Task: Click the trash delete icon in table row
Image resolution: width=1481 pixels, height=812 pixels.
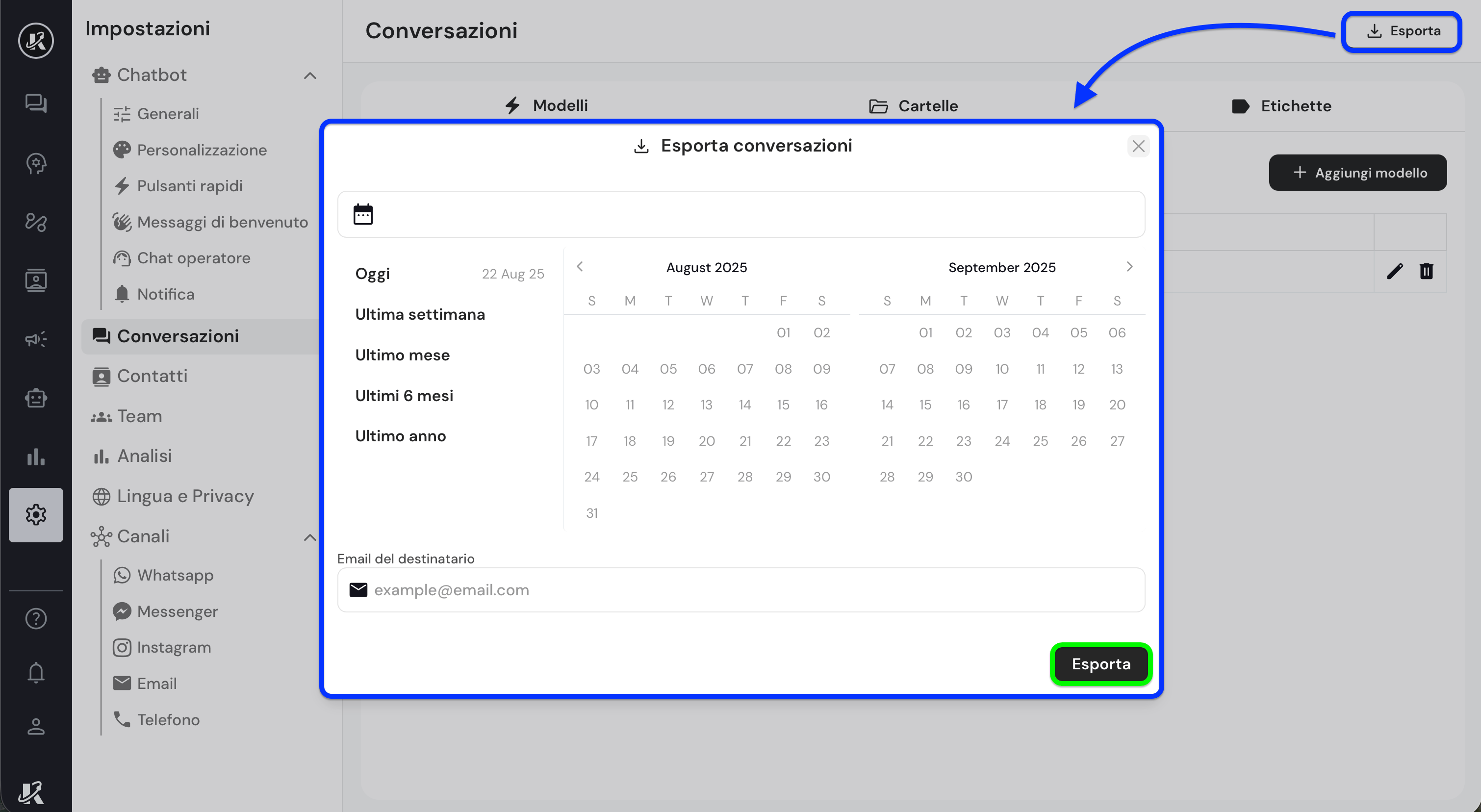Action: [x=1427, y=271]
